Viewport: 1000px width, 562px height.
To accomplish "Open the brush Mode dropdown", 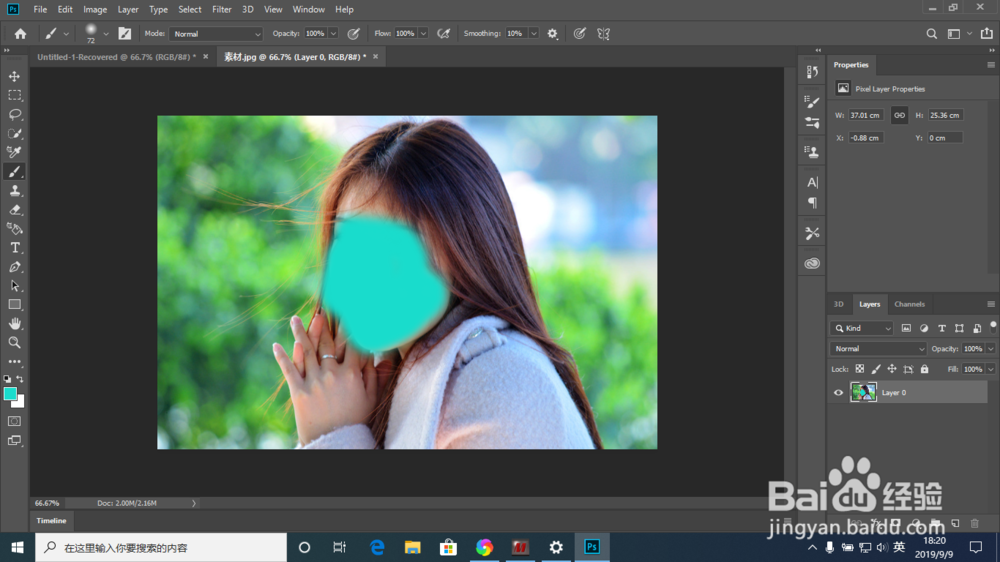I will coord(216,34).
